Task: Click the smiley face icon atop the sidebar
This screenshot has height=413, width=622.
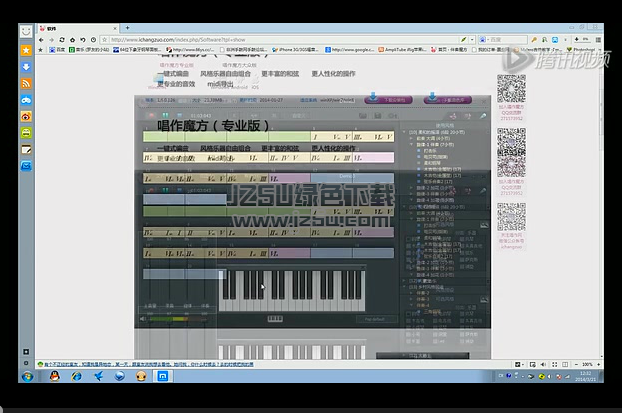Action: click(x=27, y=31)
